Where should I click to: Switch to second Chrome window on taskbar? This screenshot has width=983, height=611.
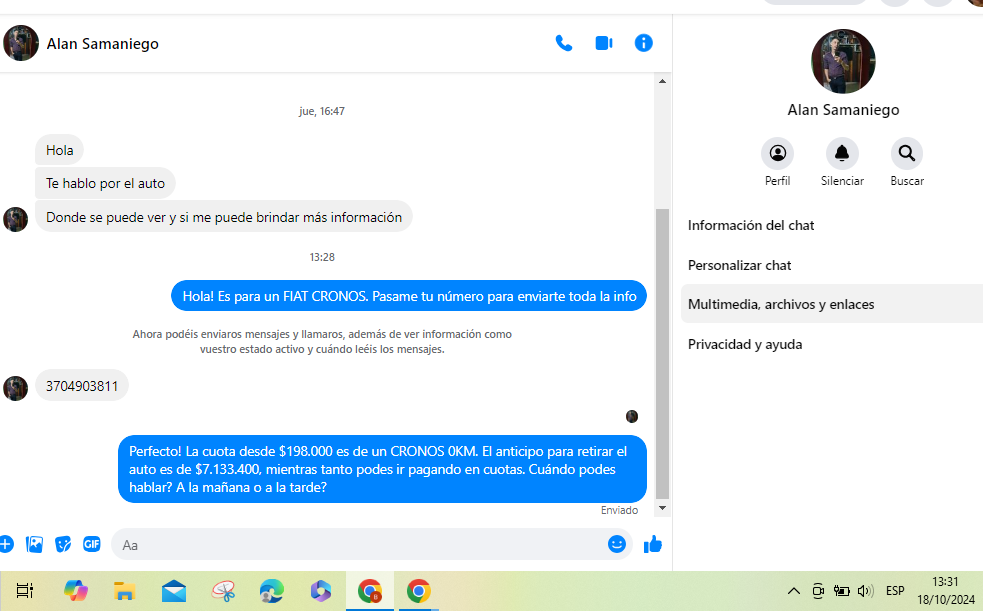tap(419, 590)
